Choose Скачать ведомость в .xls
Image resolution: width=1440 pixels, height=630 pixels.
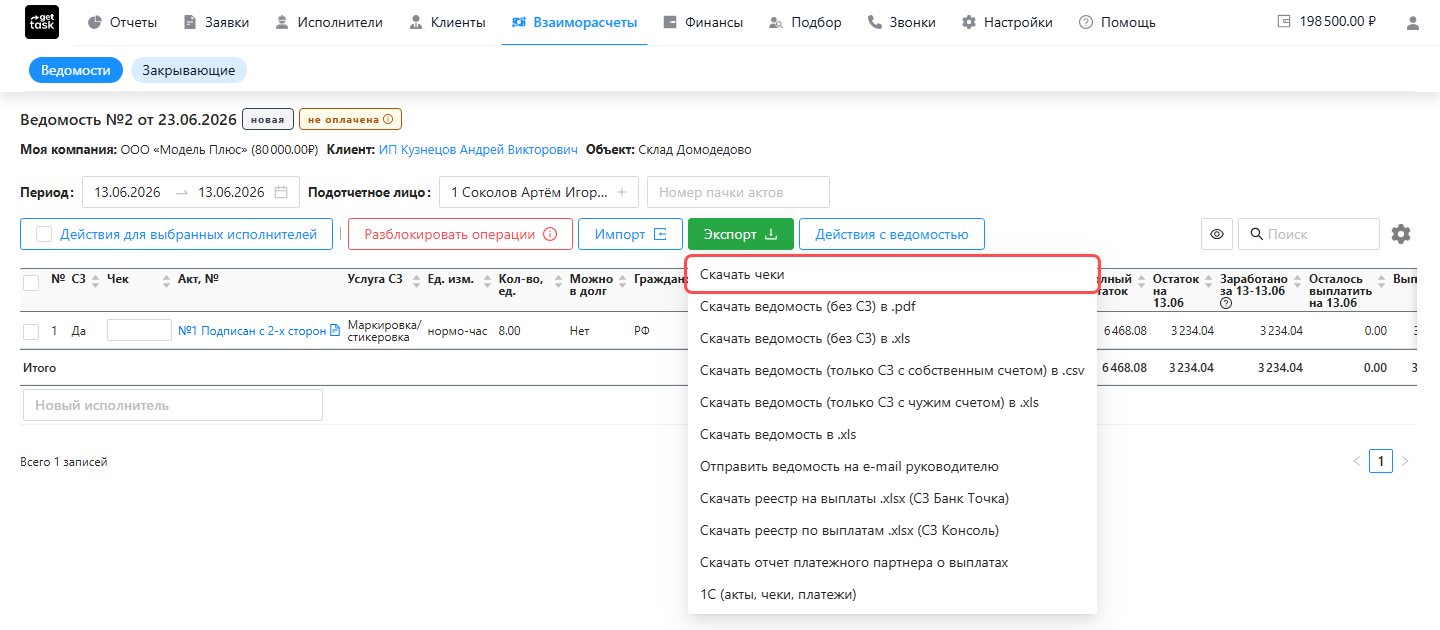click(892, 434)
